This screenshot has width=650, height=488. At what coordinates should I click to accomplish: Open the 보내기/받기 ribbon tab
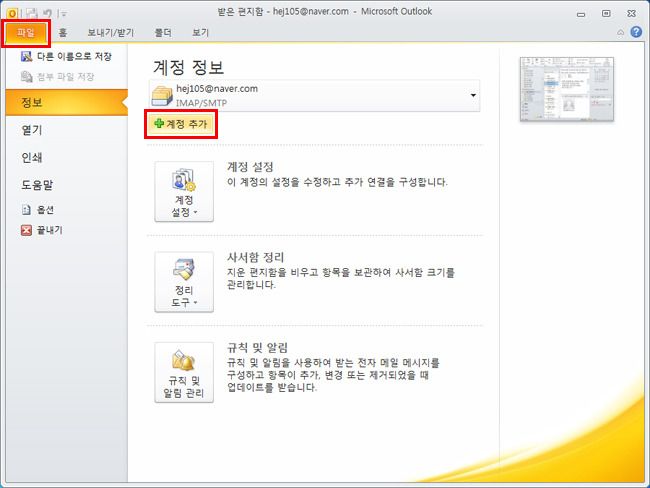[110, 33]
